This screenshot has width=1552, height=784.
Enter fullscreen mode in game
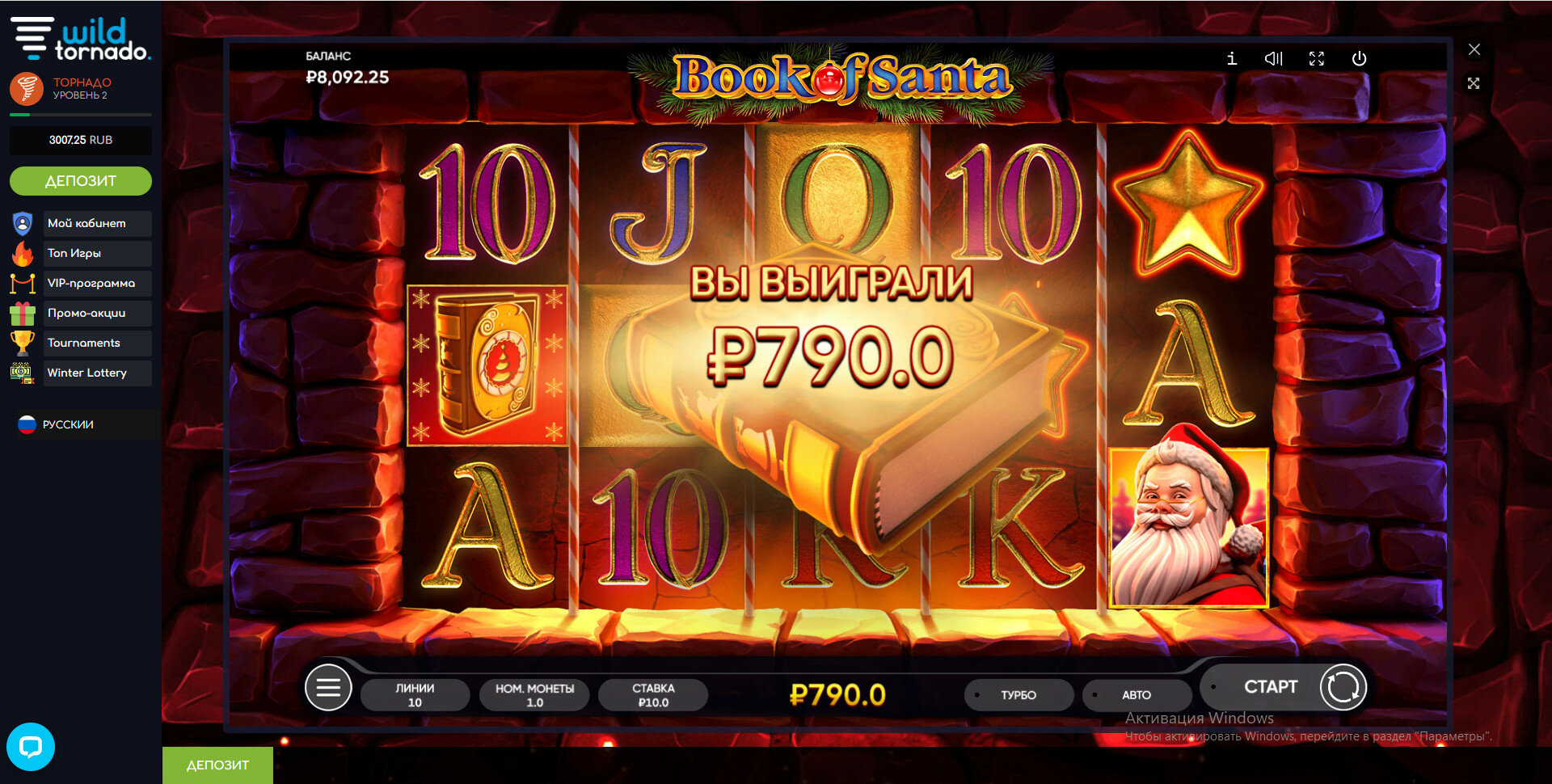(1317, 58)
